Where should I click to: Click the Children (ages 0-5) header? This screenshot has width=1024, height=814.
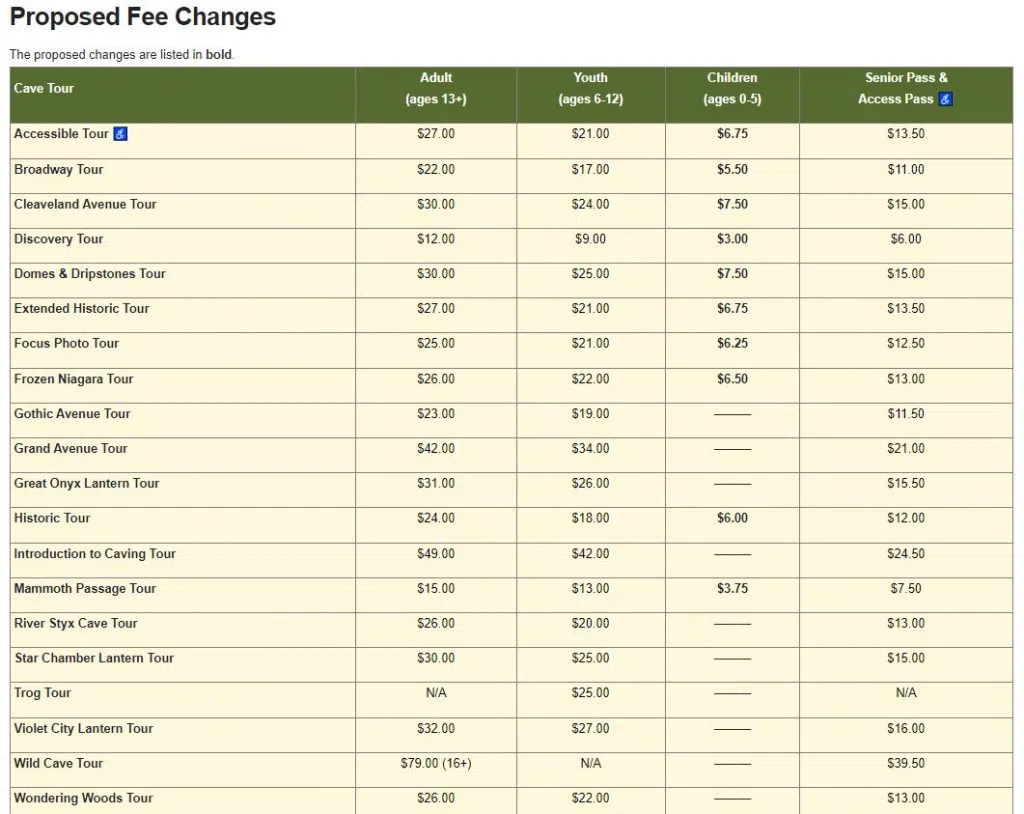[732, 88]
